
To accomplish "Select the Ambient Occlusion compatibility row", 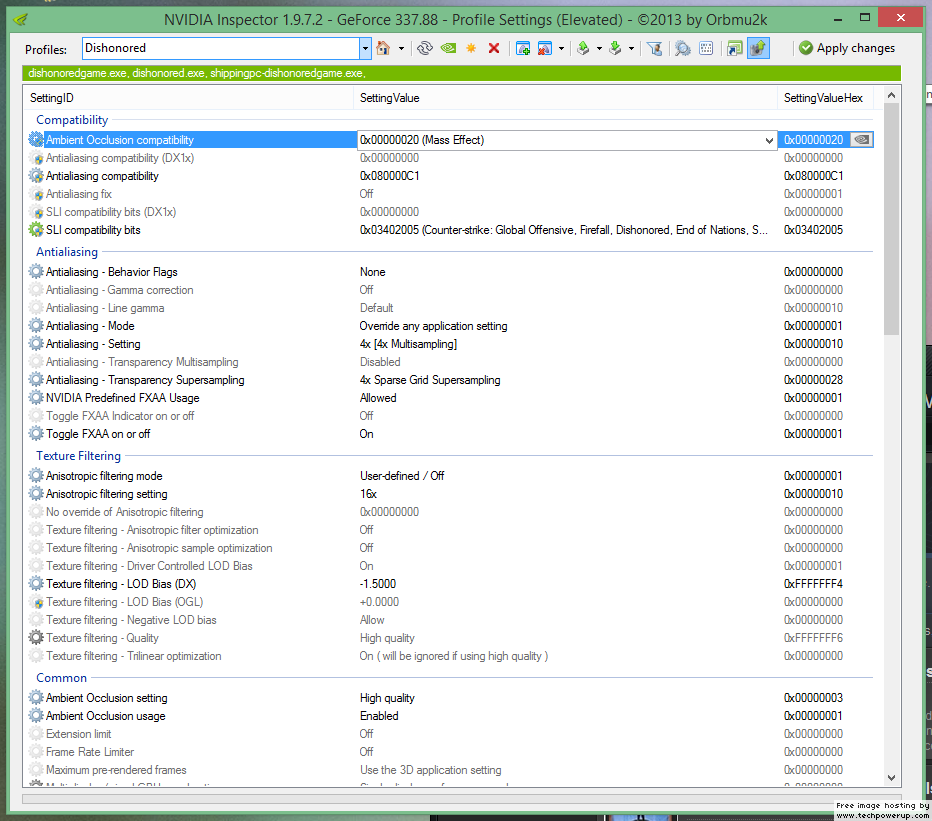I will click(x=451, y=140).
